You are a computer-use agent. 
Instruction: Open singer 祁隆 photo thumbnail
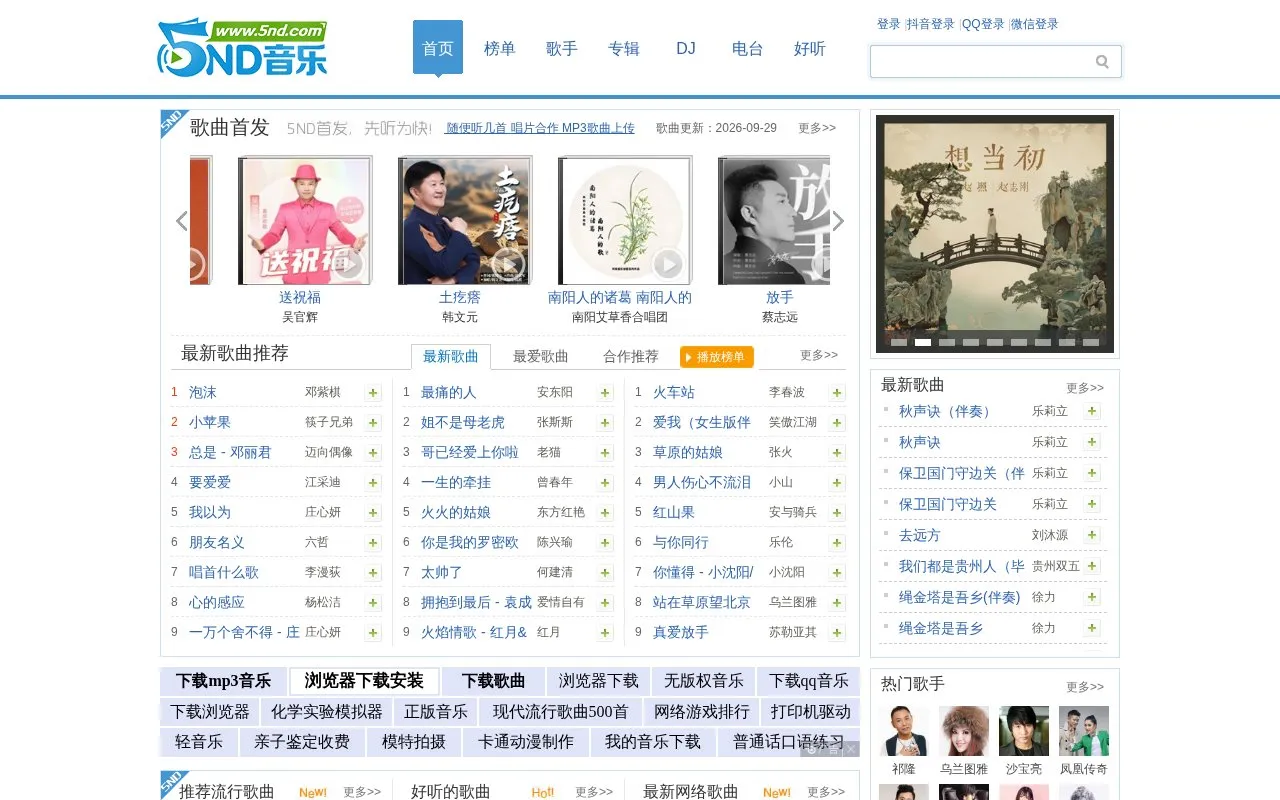(904, 731)
